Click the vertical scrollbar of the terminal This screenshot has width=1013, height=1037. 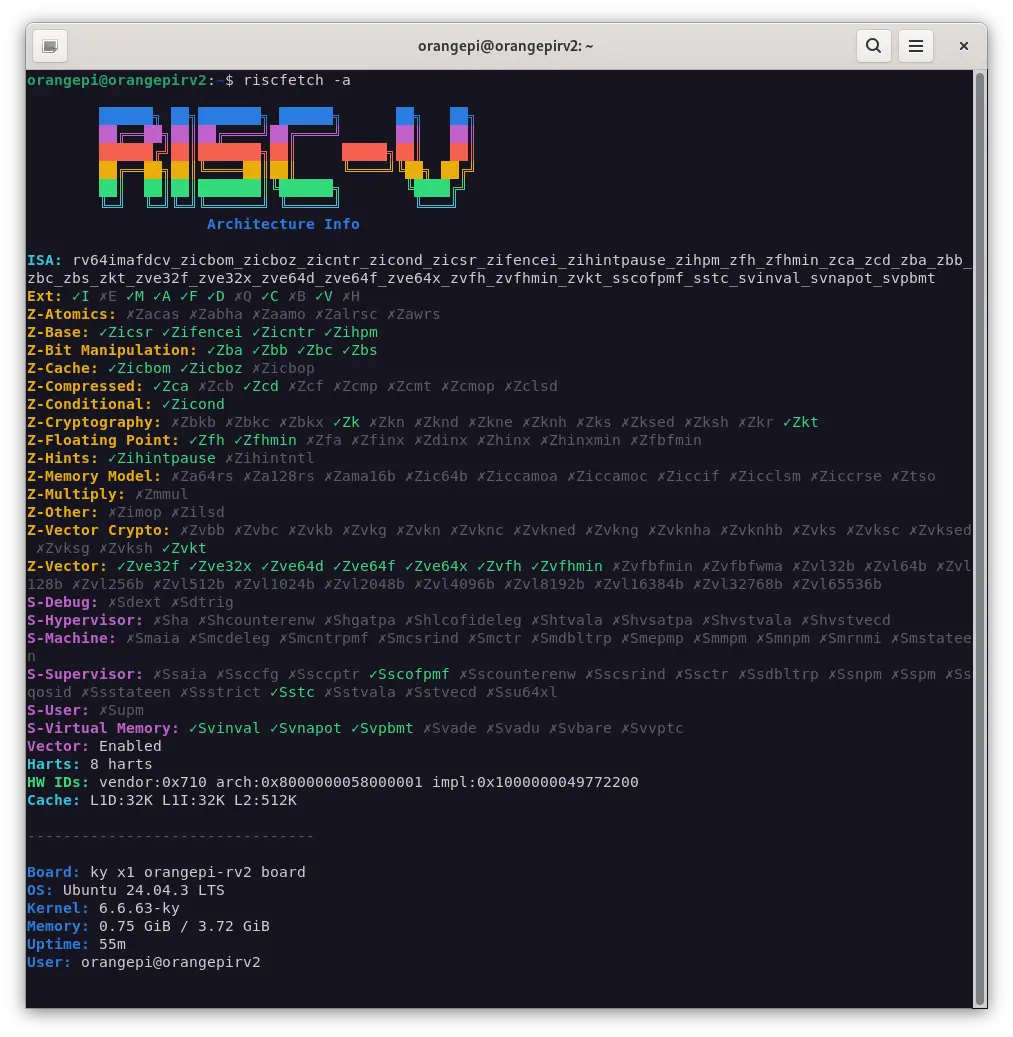point(980,539)
